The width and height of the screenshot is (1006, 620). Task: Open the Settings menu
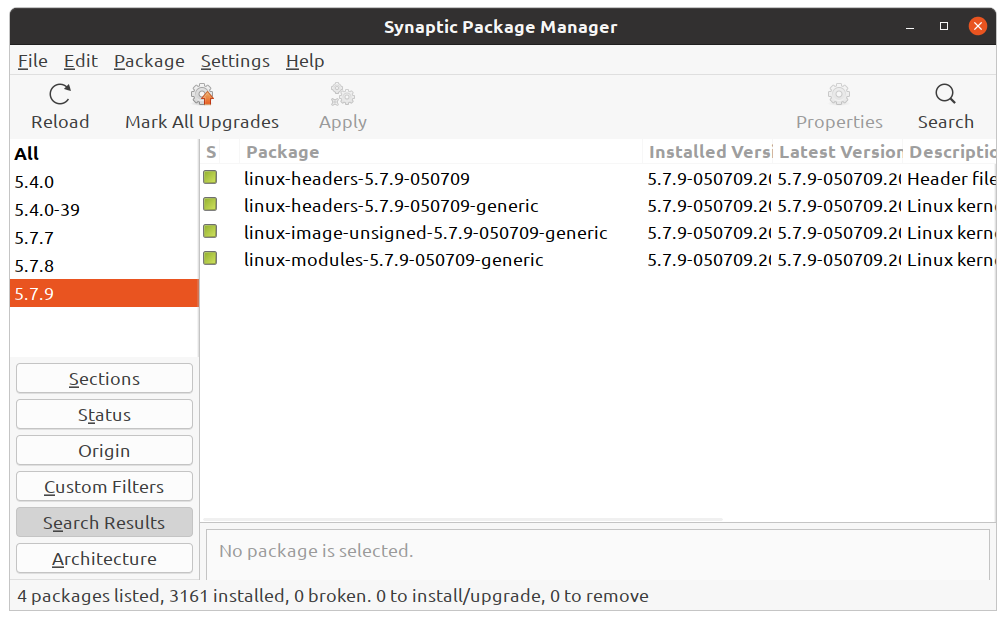coord(235,61)
